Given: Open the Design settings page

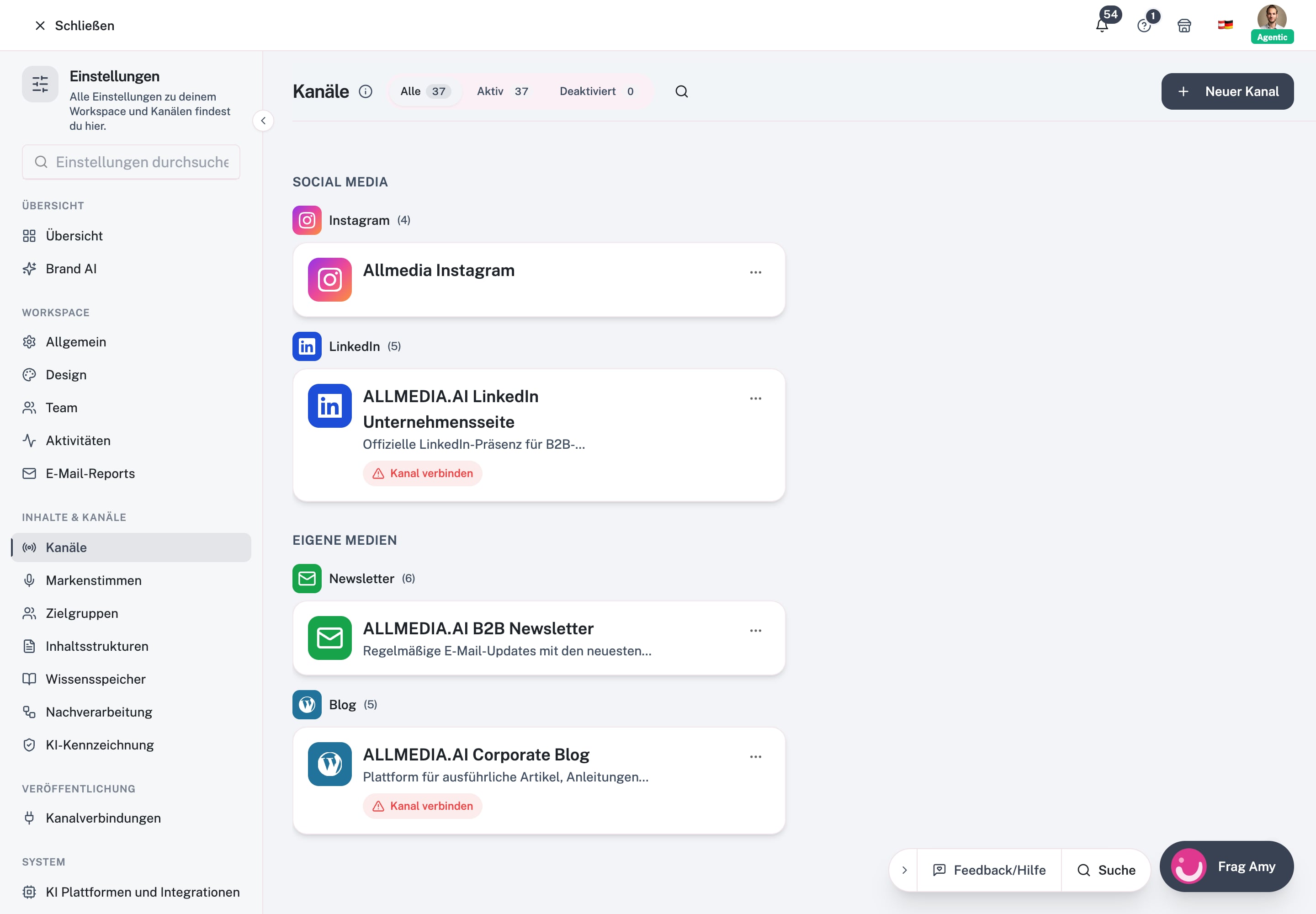Looking at the screenshot, I should pos(131,375).
